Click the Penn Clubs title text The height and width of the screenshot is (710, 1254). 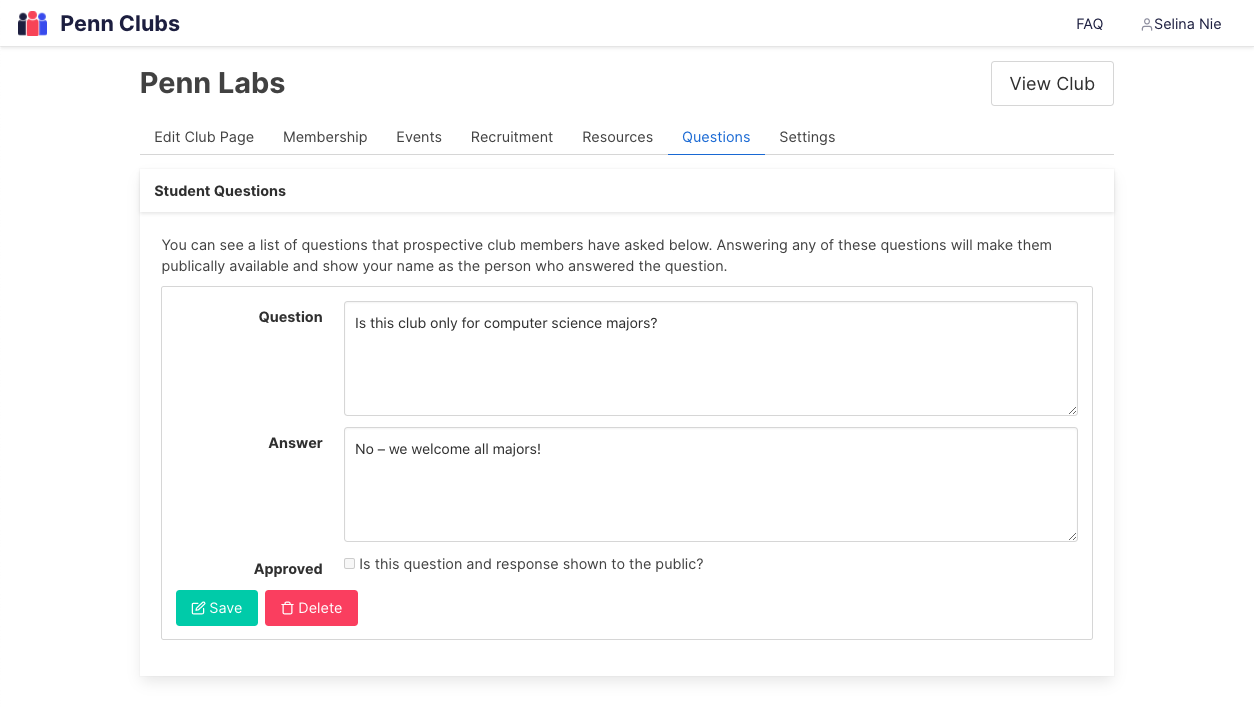pos(120,23)
